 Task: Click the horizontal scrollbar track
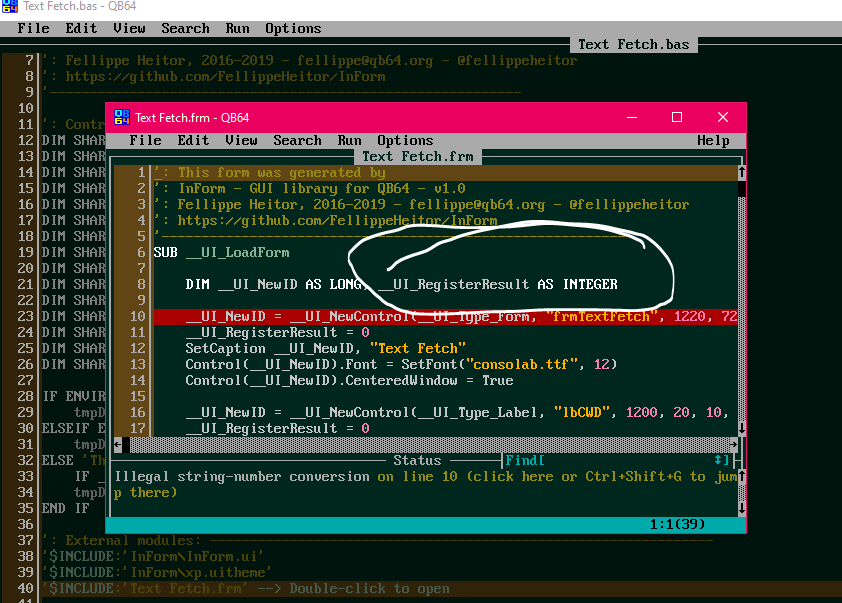(x=430, y=445)
